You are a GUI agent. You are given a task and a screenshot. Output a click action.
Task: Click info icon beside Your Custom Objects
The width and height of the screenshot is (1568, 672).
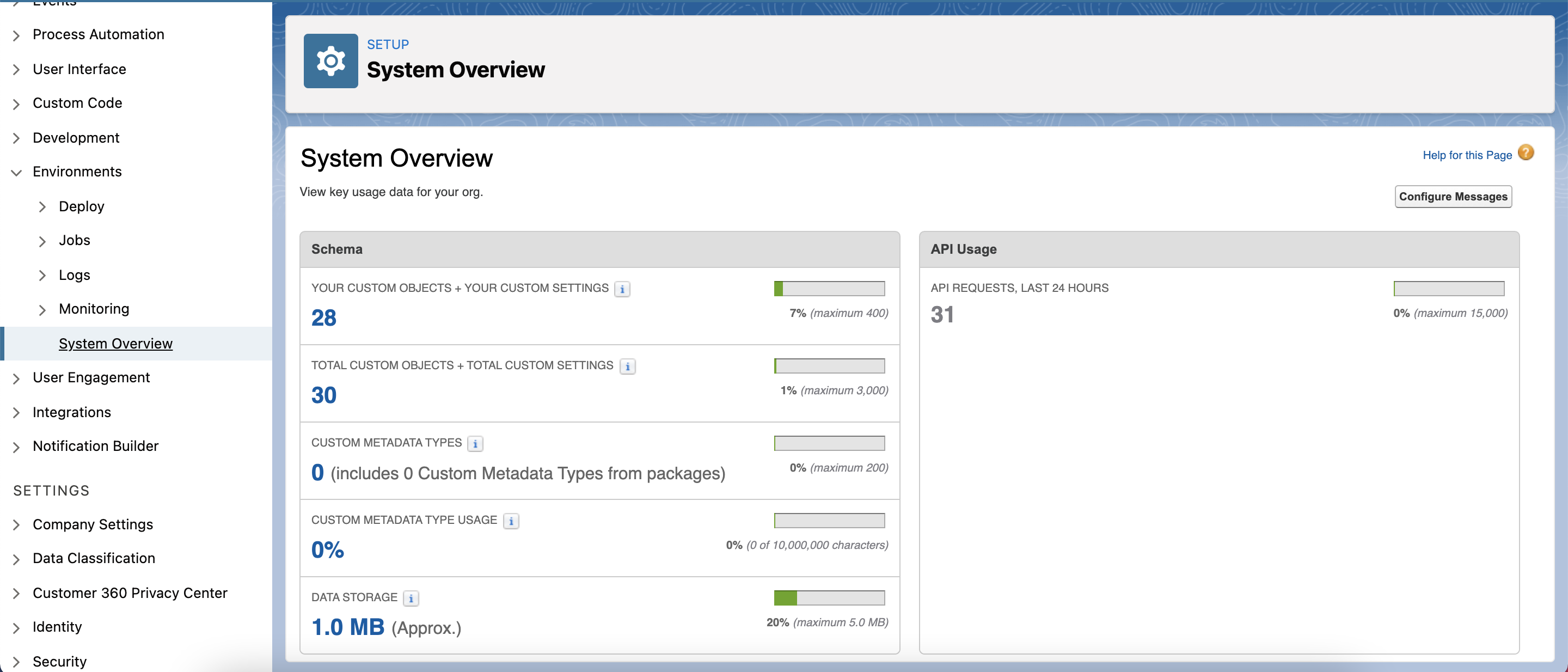[622, 289]
